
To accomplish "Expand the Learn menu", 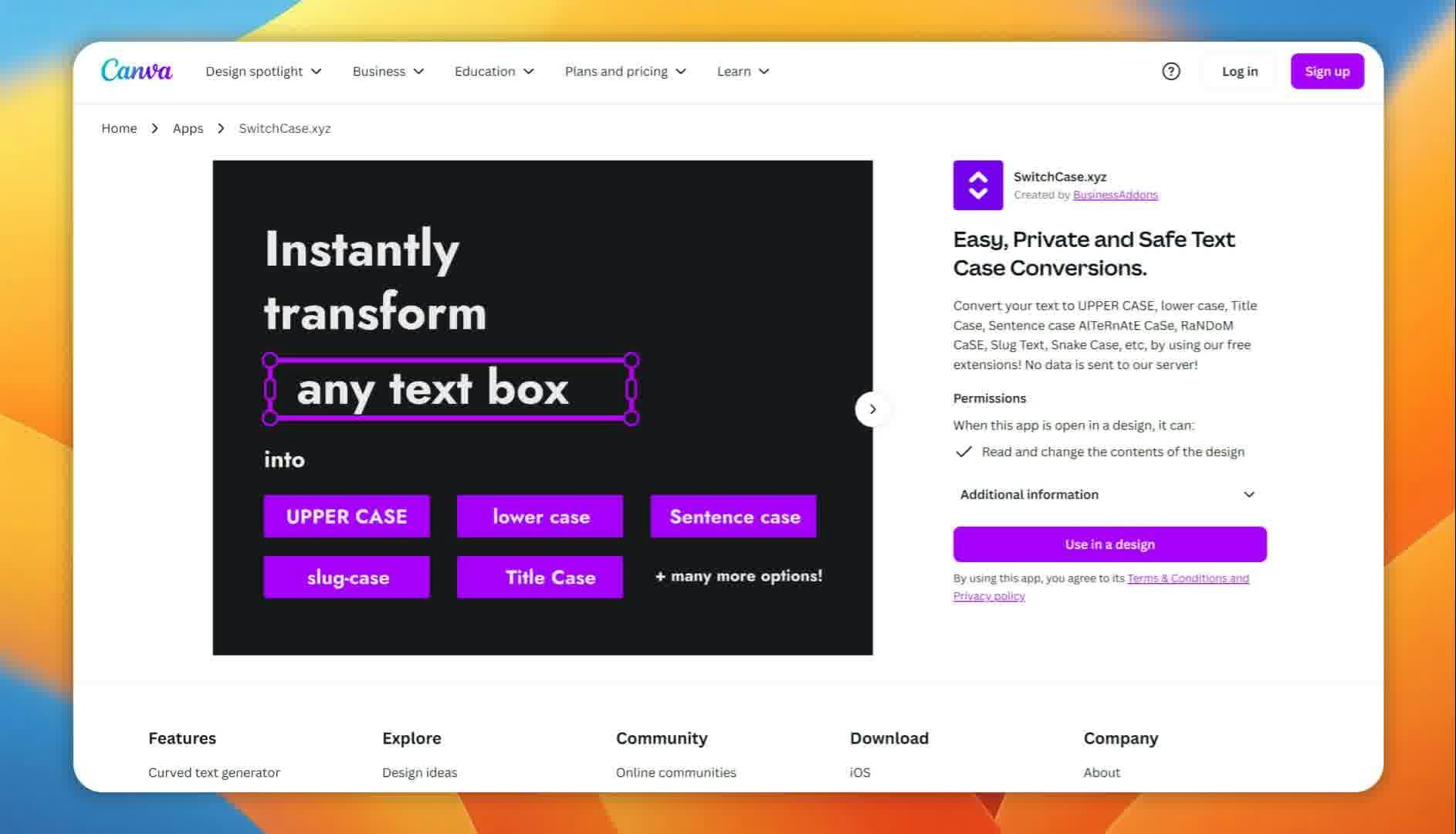I will coord(743,71).
